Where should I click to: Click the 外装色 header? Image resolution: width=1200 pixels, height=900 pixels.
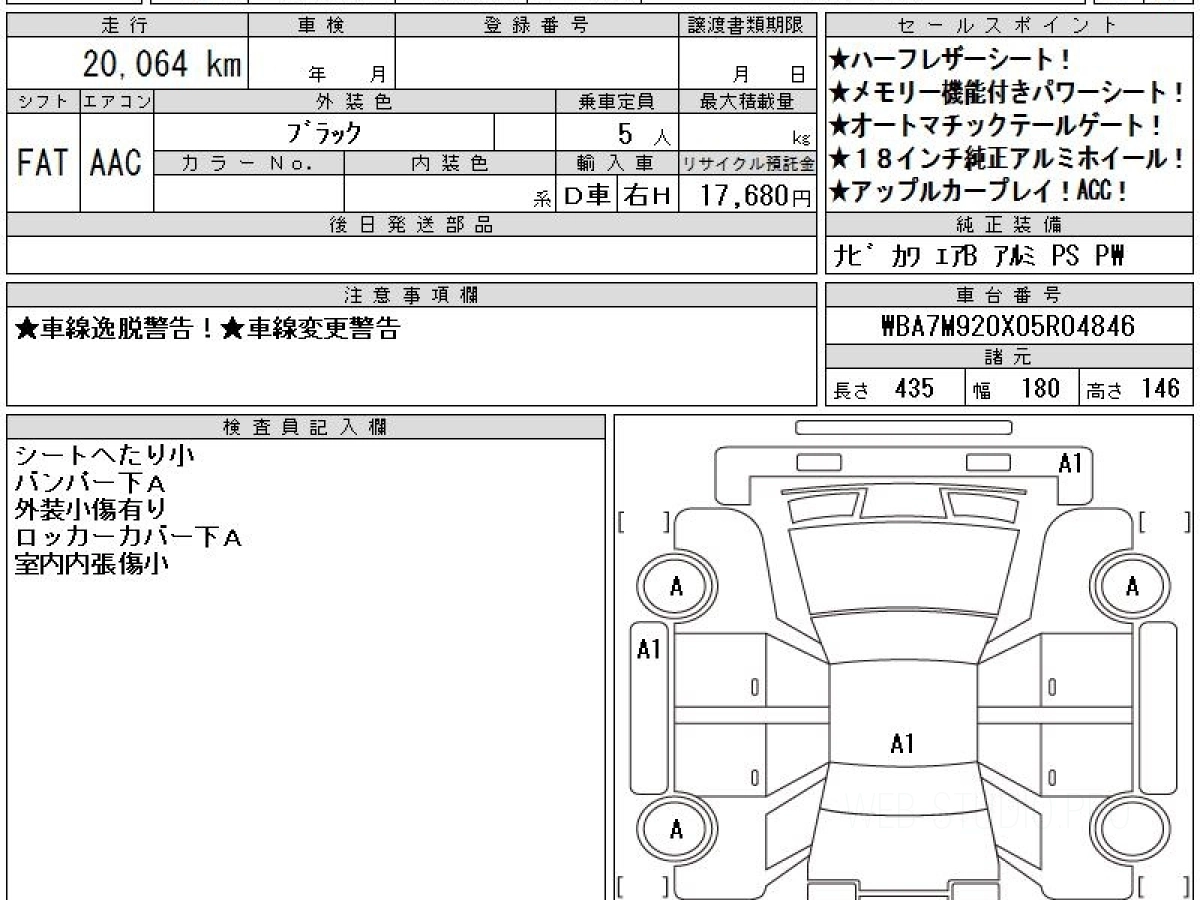point(355,101)
